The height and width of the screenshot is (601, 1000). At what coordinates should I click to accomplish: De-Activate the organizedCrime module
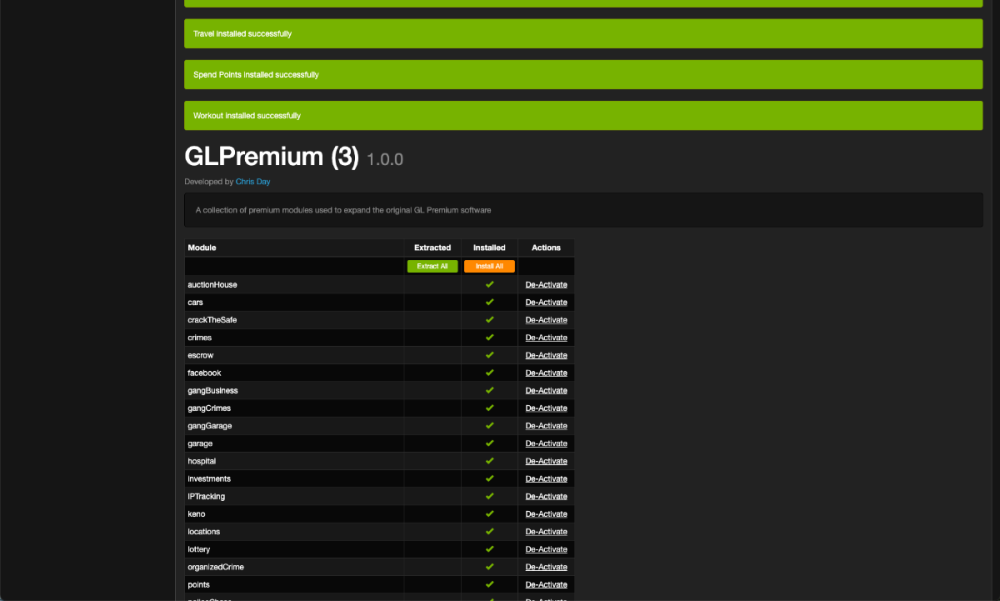(546, 567)
